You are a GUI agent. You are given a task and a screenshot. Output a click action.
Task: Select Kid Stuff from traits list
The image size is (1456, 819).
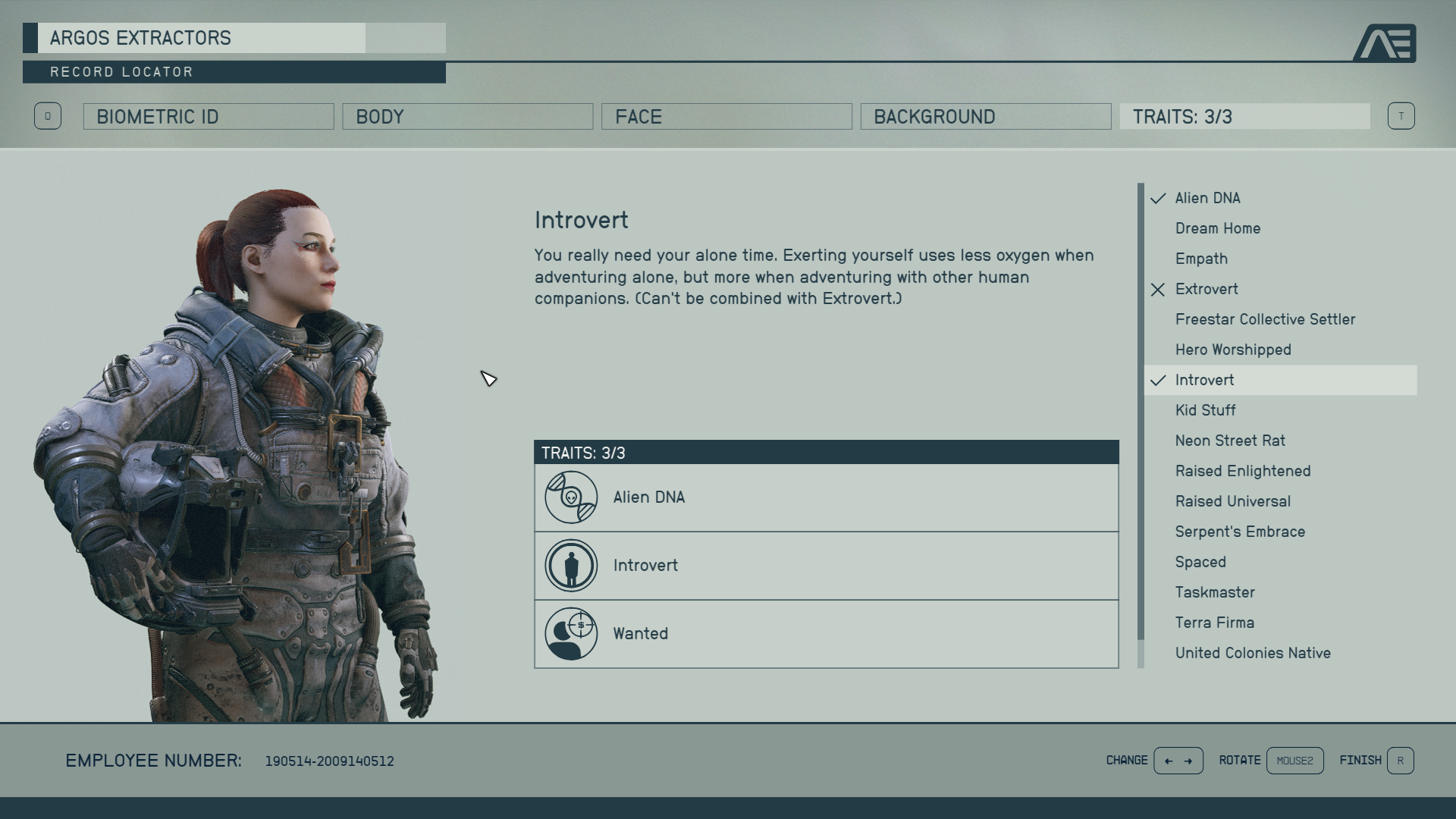point(1205,409)
